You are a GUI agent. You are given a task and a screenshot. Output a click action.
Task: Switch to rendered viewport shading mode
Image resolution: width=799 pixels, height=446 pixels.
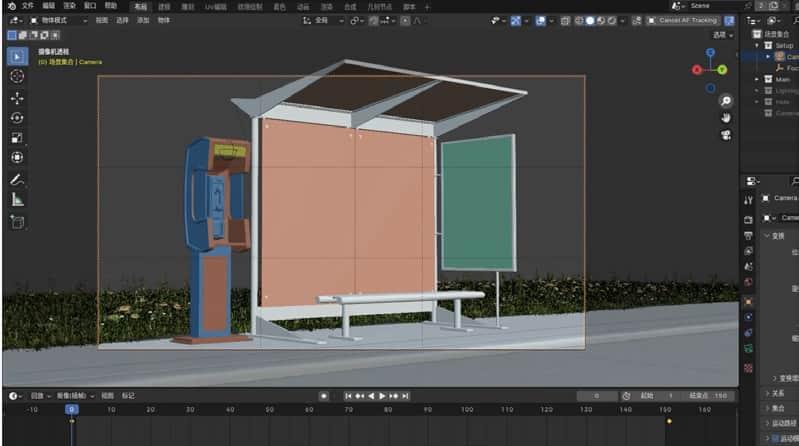(x=612, y=20)
